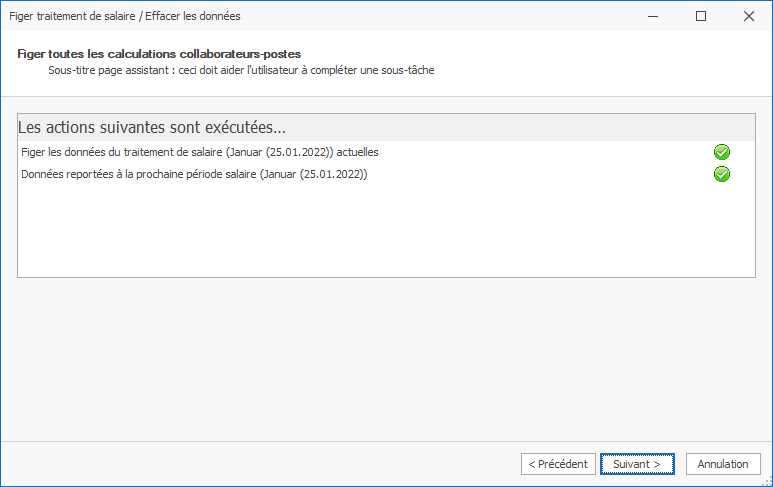Image resolution: width=773 pixels, height=487 pixels.
Task: Minimize the Figer traitement de salaire window
Action: click(653, 16)
